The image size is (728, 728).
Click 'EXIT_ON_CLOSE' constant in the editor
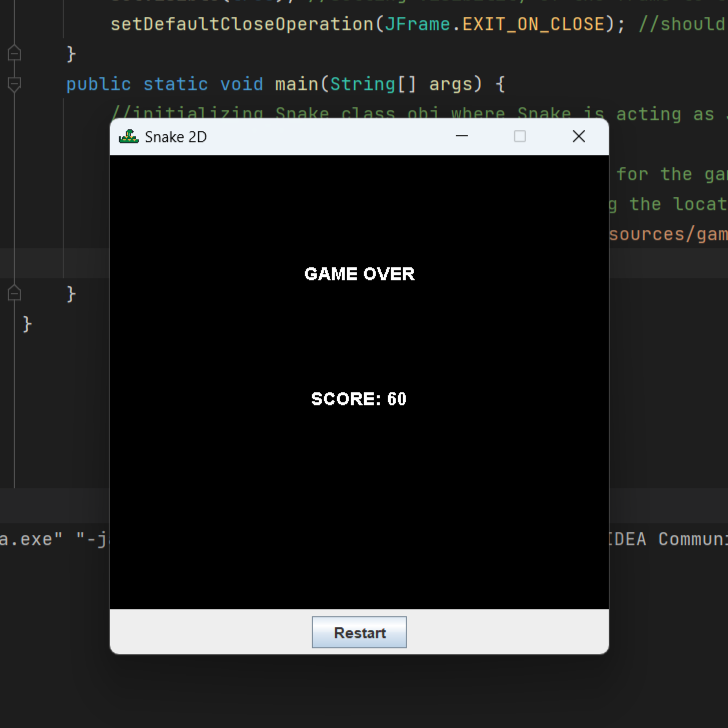[533, 24]
